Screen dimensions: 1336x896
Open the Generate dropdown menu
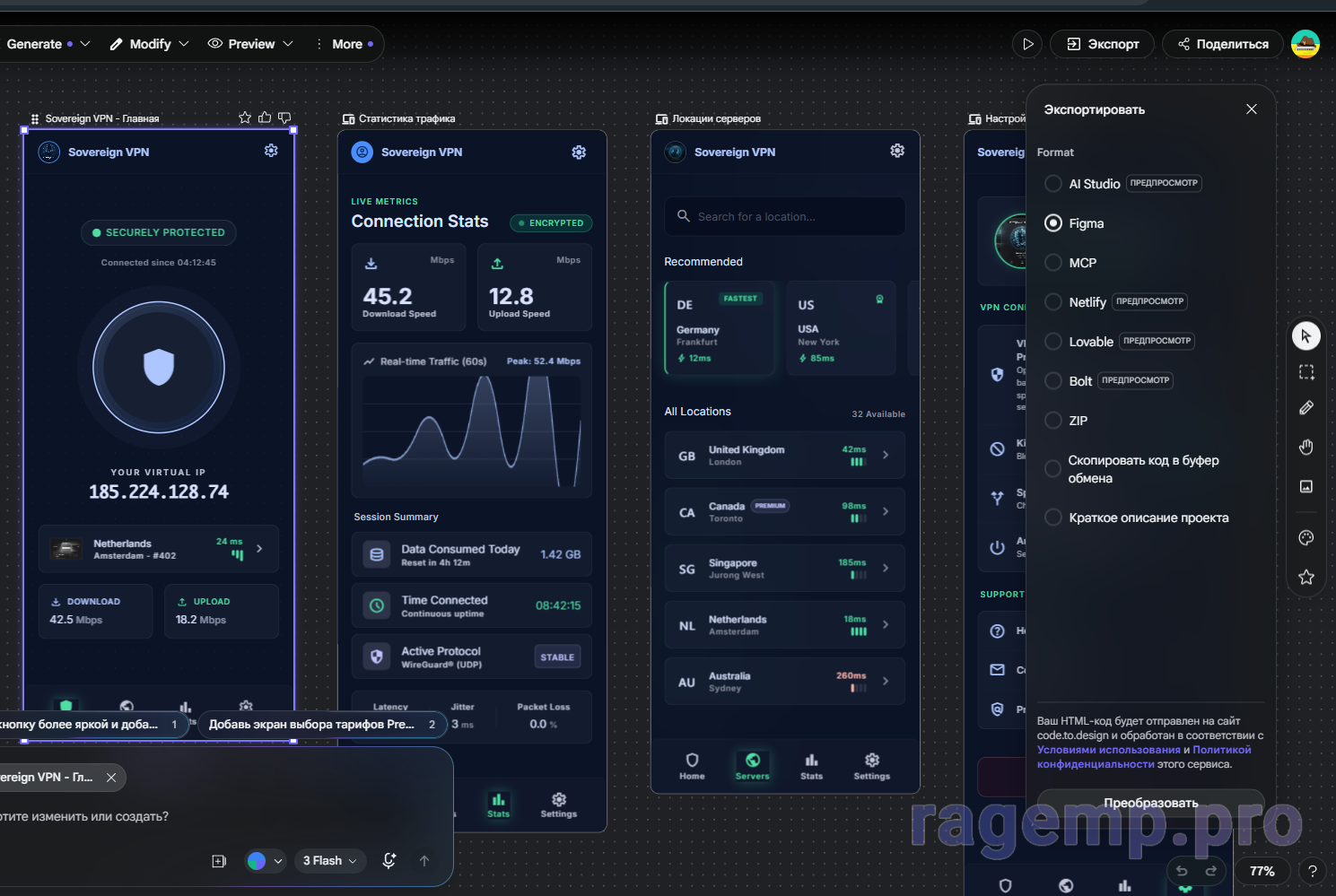pyautogui.click(x=48, y=44)
